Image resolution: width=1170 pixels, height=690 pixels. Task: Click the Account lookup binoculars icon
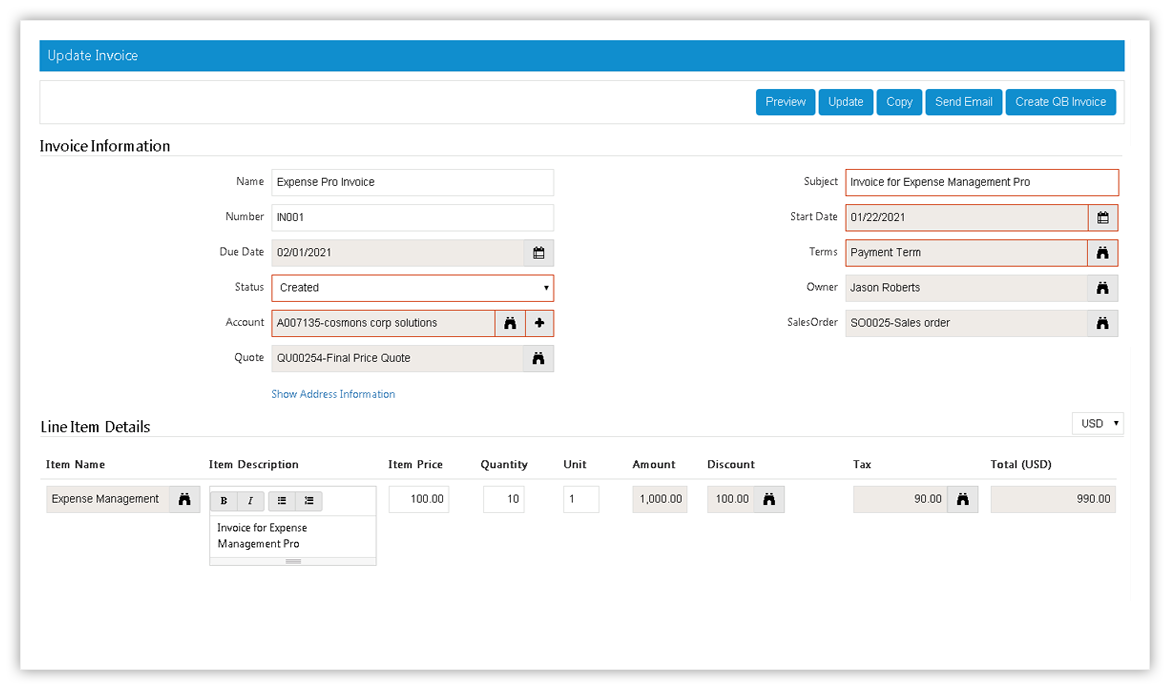click(x=510, y=323)
